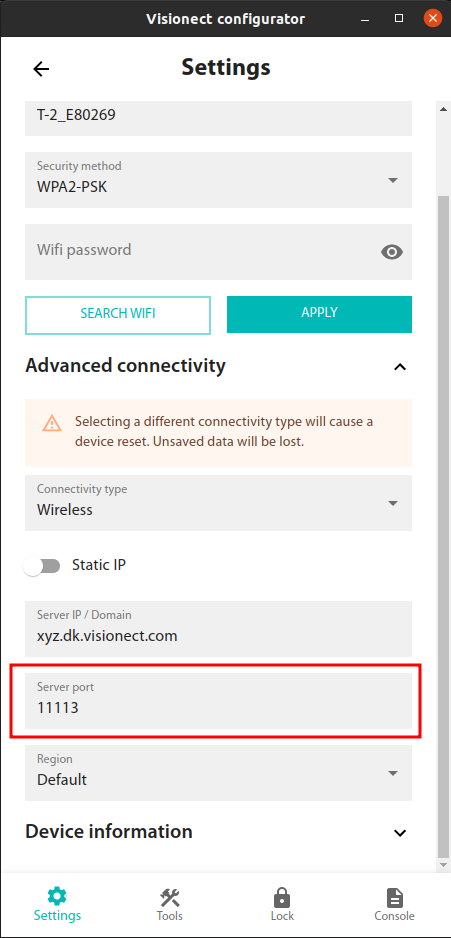451x938 pixels.
Task: Go back using the left arrow icon
Action: 41,69
